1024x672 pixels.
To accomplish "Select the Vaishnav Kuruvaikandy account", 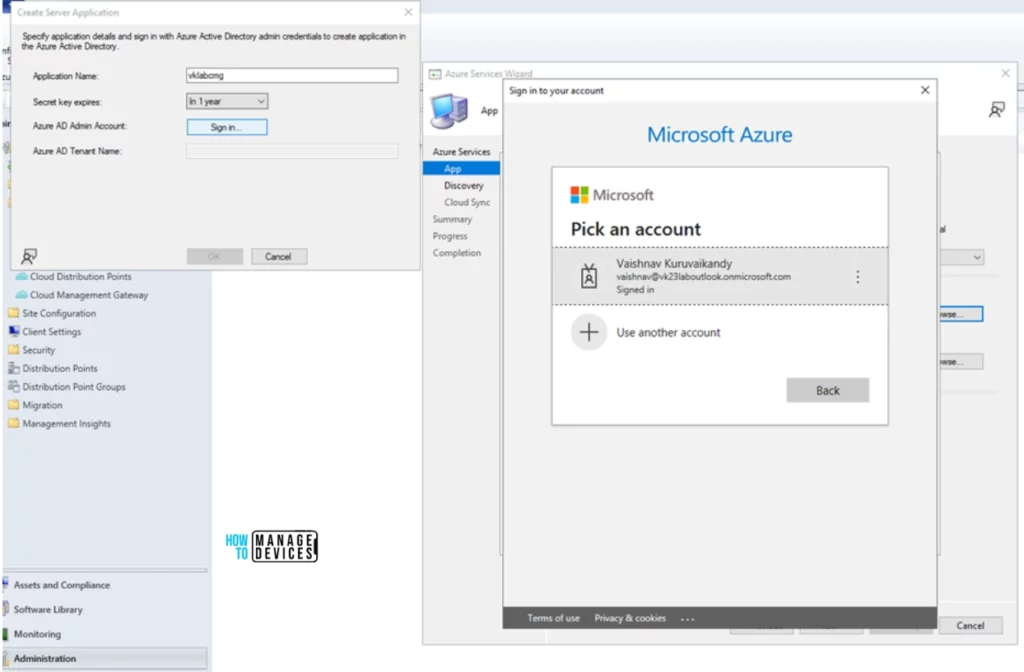I will tap(720, 276).
